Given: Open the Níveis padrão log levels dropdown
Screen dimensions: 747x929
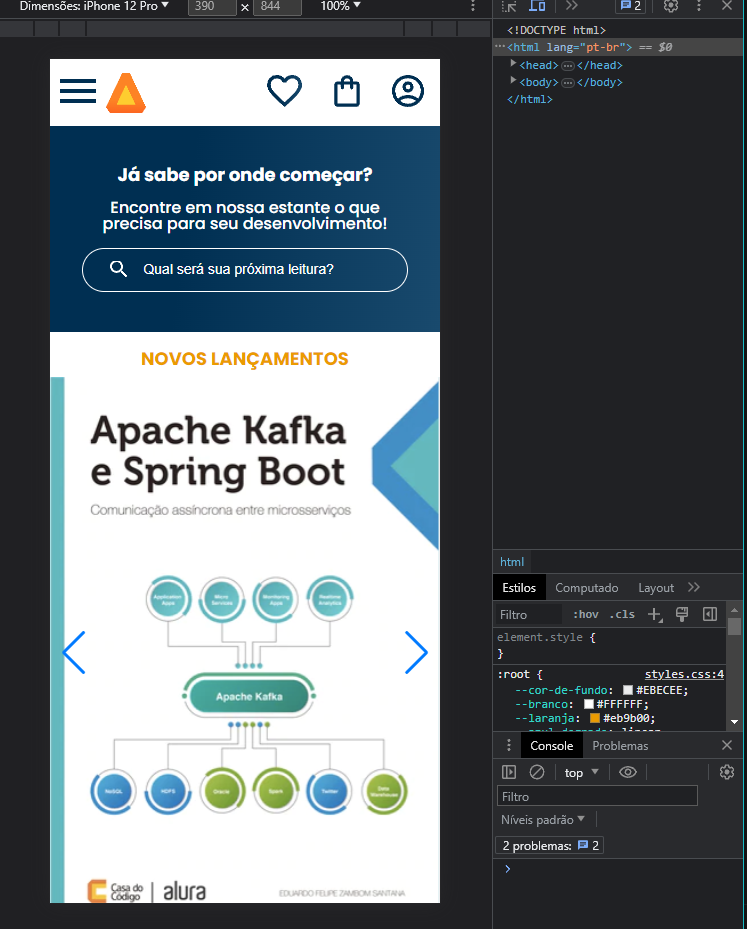Looking at the screenshot, I should coord(543,819).
